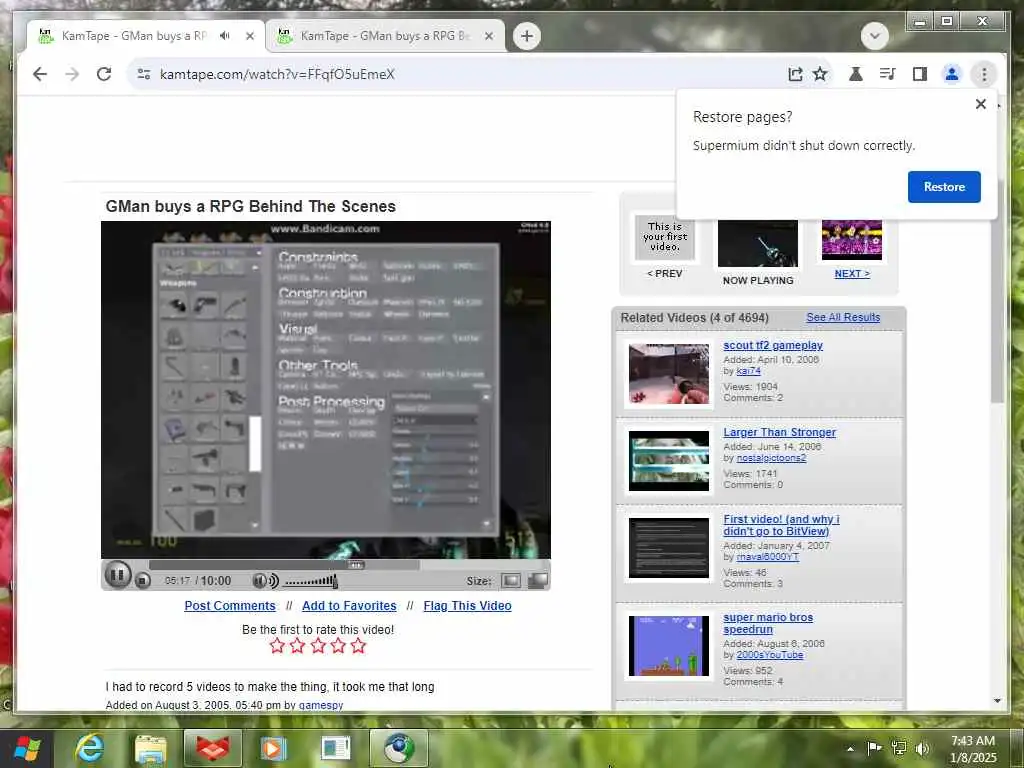
Task: Open Larger Than Stronger thumbnail
Action: click(669, 460)
